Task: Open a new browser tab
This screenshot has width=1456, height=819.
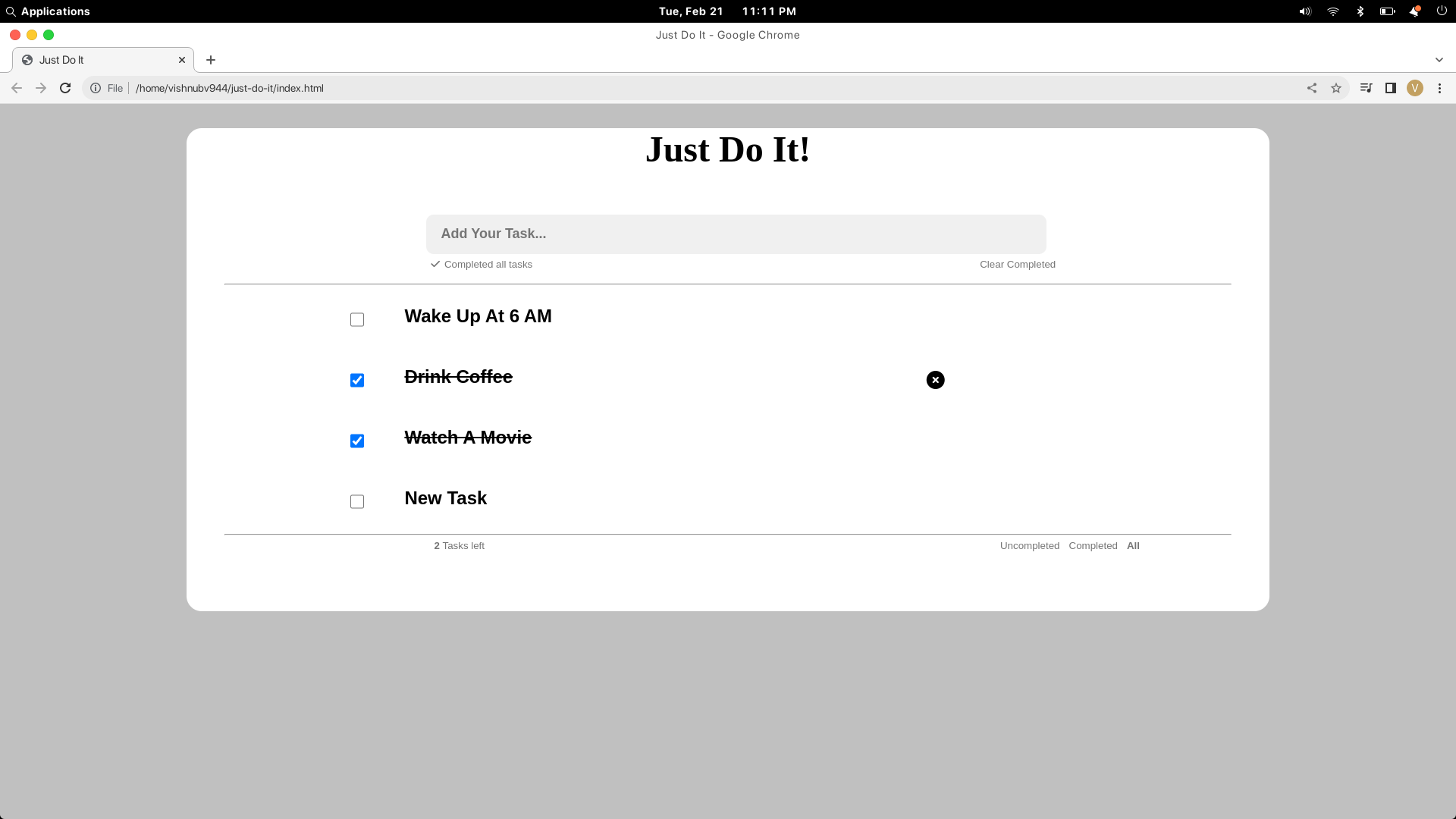Action: (x=211, y=60)
